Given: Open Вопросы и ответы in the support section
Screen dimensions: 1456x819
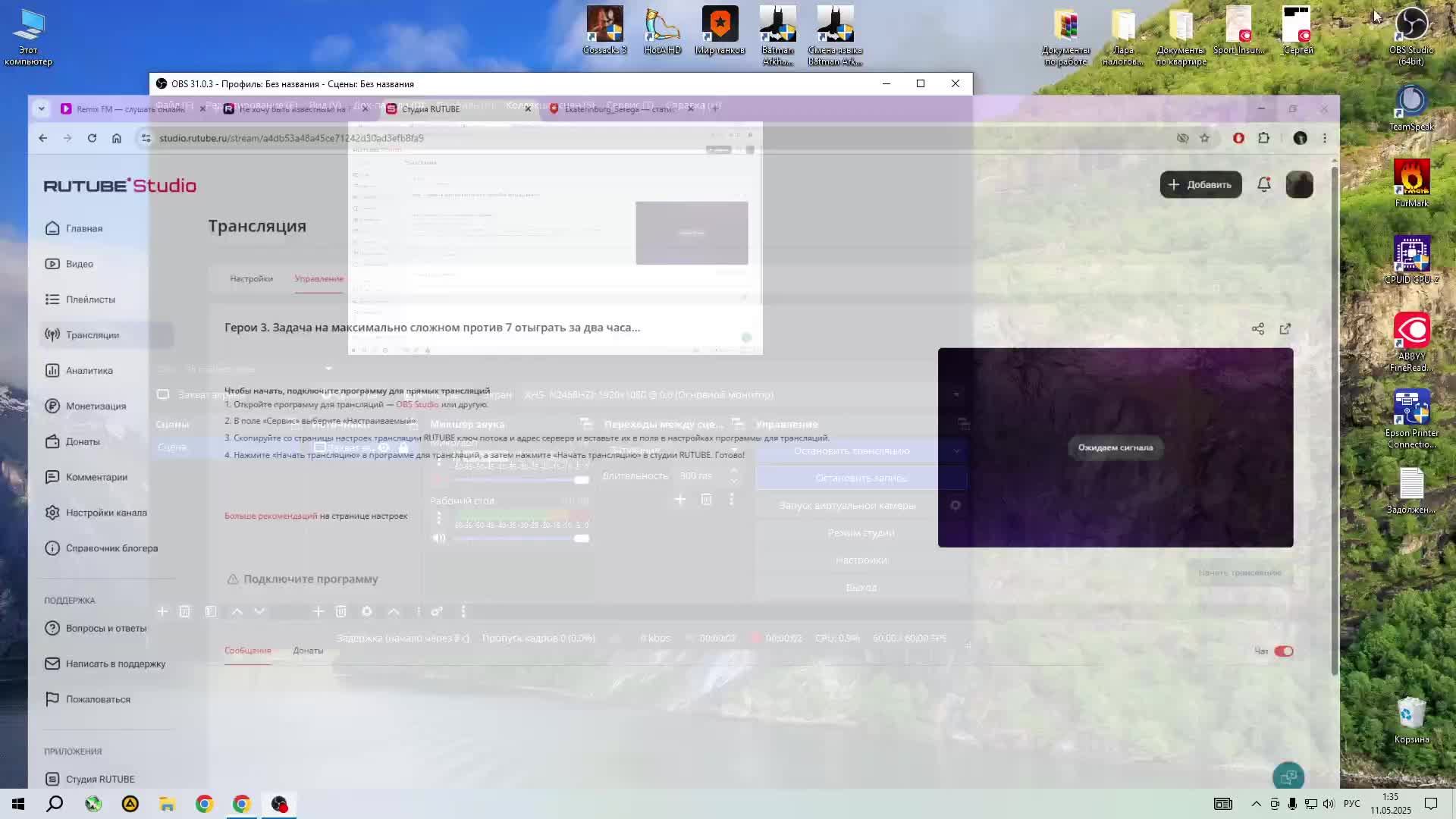Looking at the screenshot, I should click(x=106, y=628).
